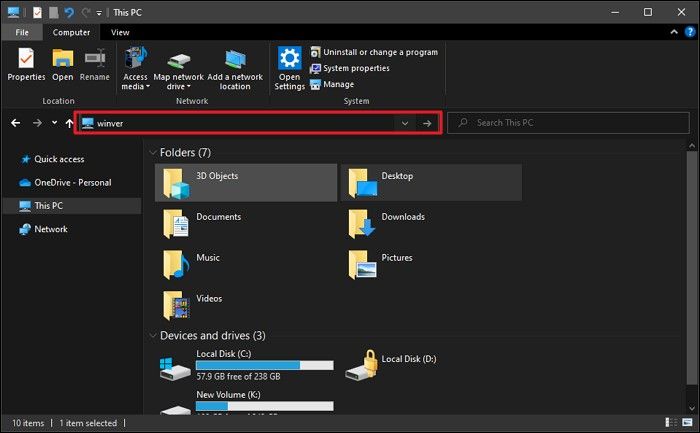Open the File tab

pos(22,32)
